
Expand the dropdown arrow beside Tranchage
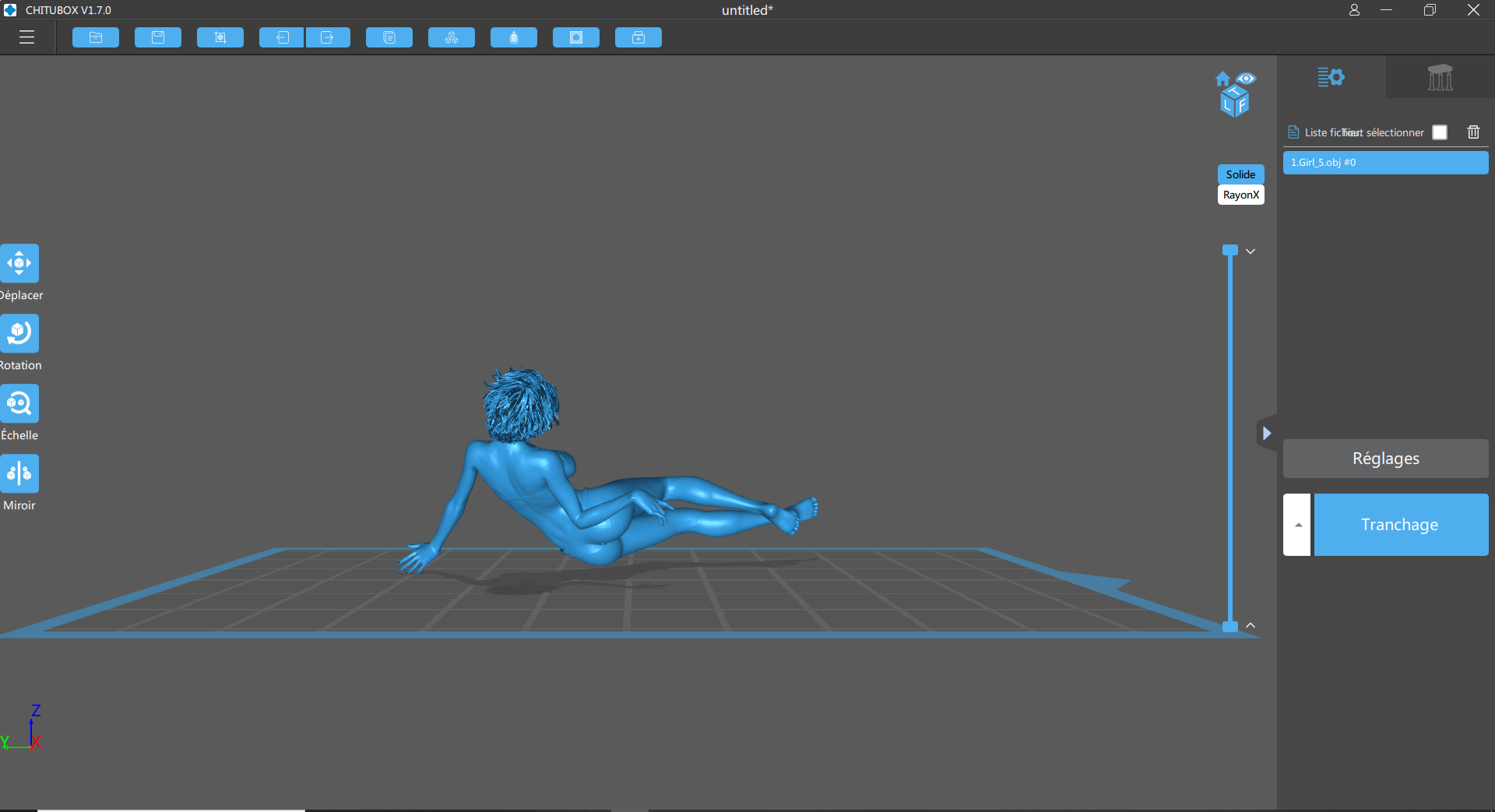[x=1297, y=525]
